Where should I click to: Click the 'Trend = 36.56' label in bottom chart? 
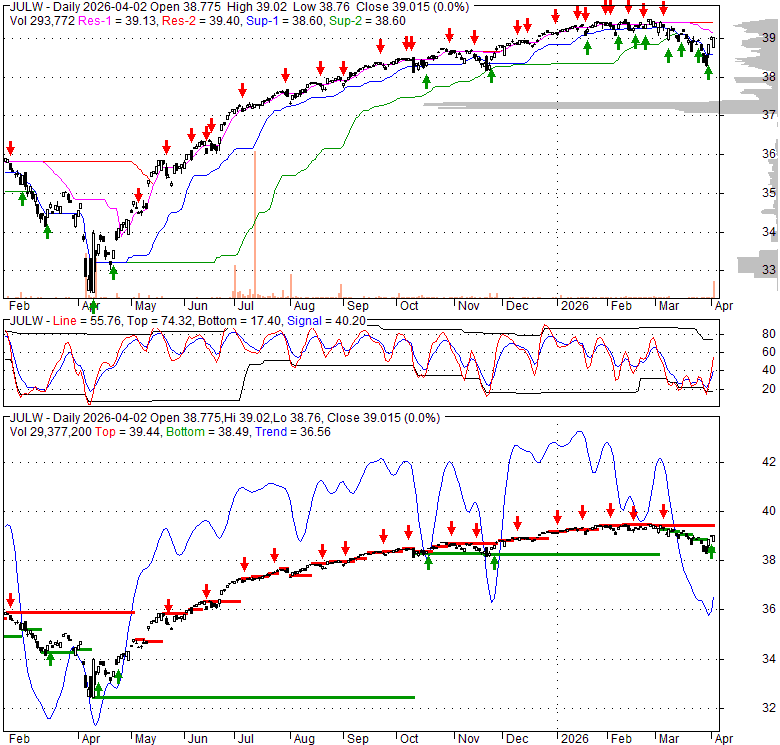(293, 432)
